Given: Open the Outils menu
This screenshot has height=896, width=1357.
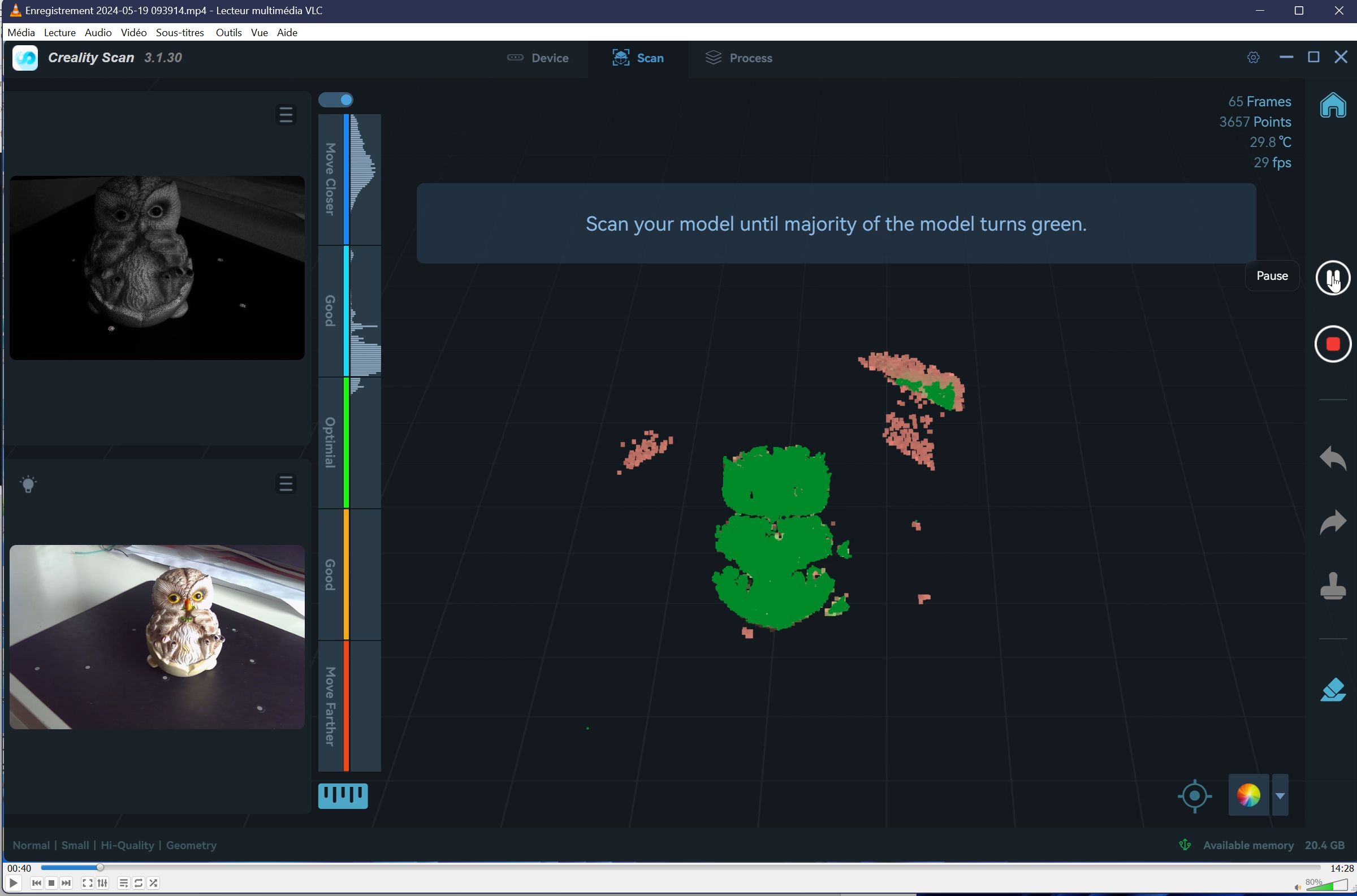Looking at the screenshot, I should coord(228,33).
